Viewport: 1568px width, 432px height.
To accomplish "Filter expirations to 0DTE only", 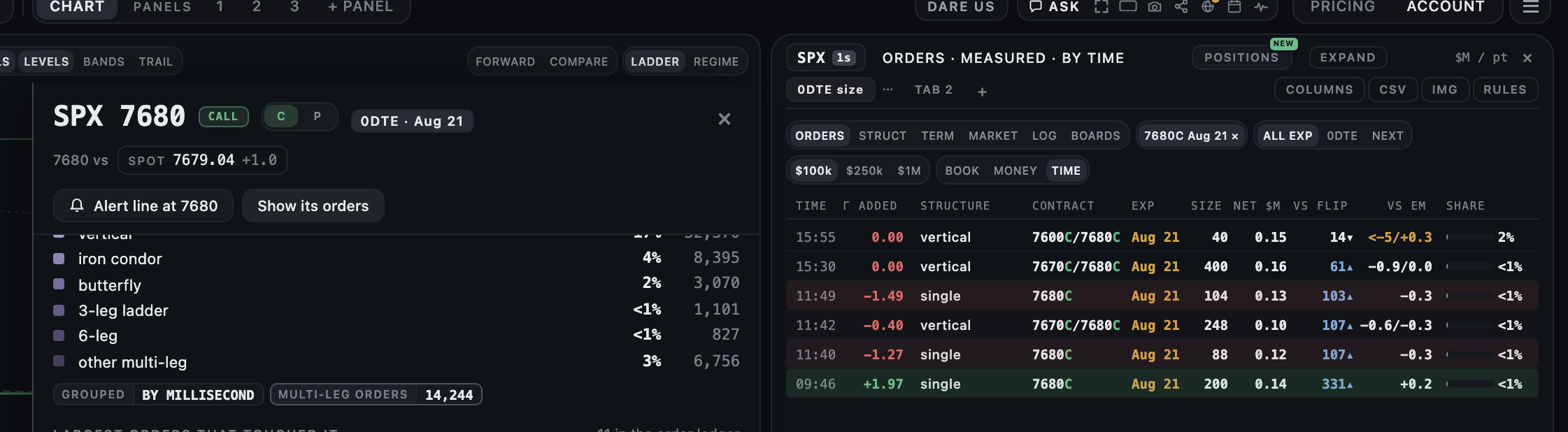I will point(1342,136).
